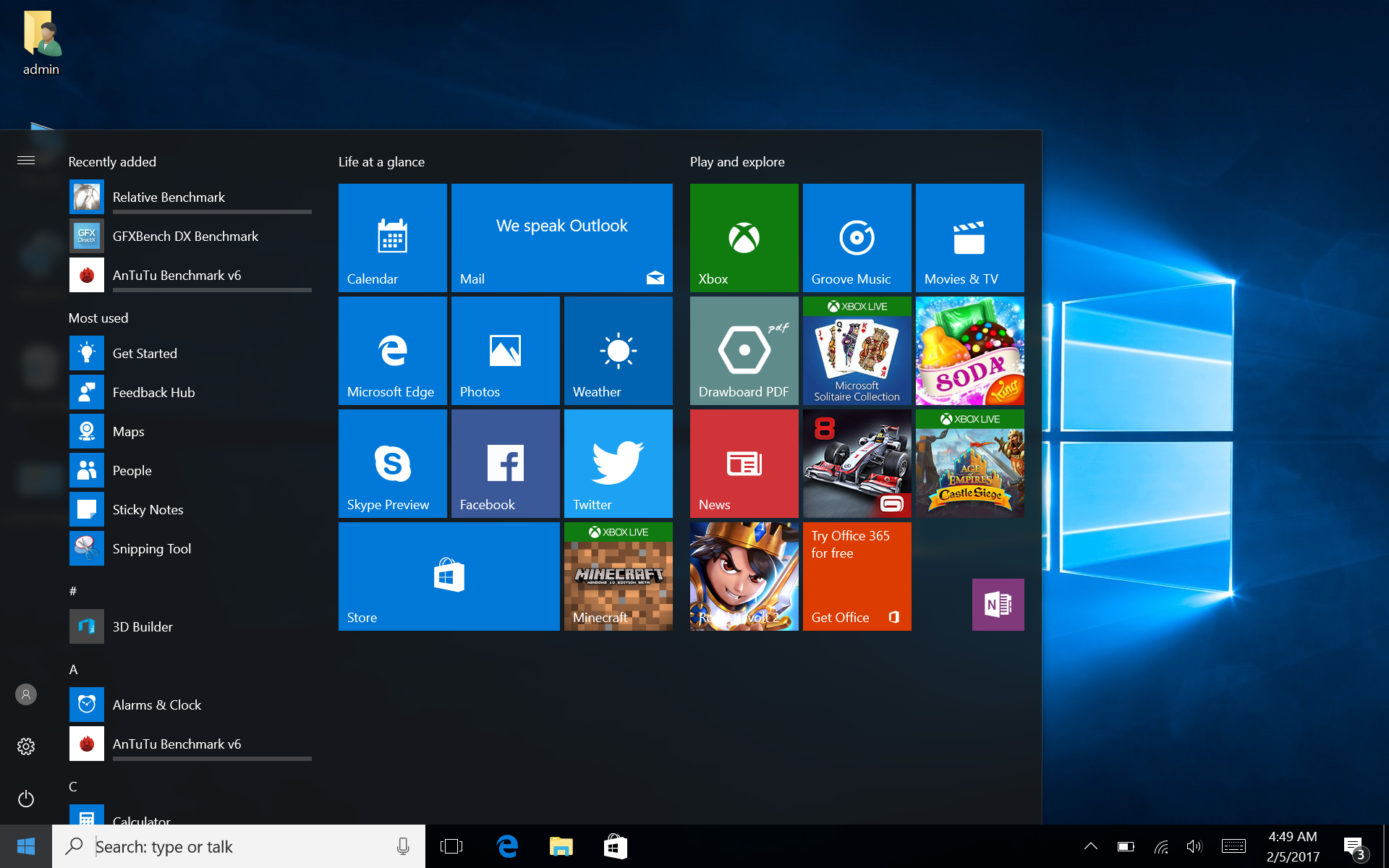
Task: Click the microphone icon in search box
Action: 403,846
